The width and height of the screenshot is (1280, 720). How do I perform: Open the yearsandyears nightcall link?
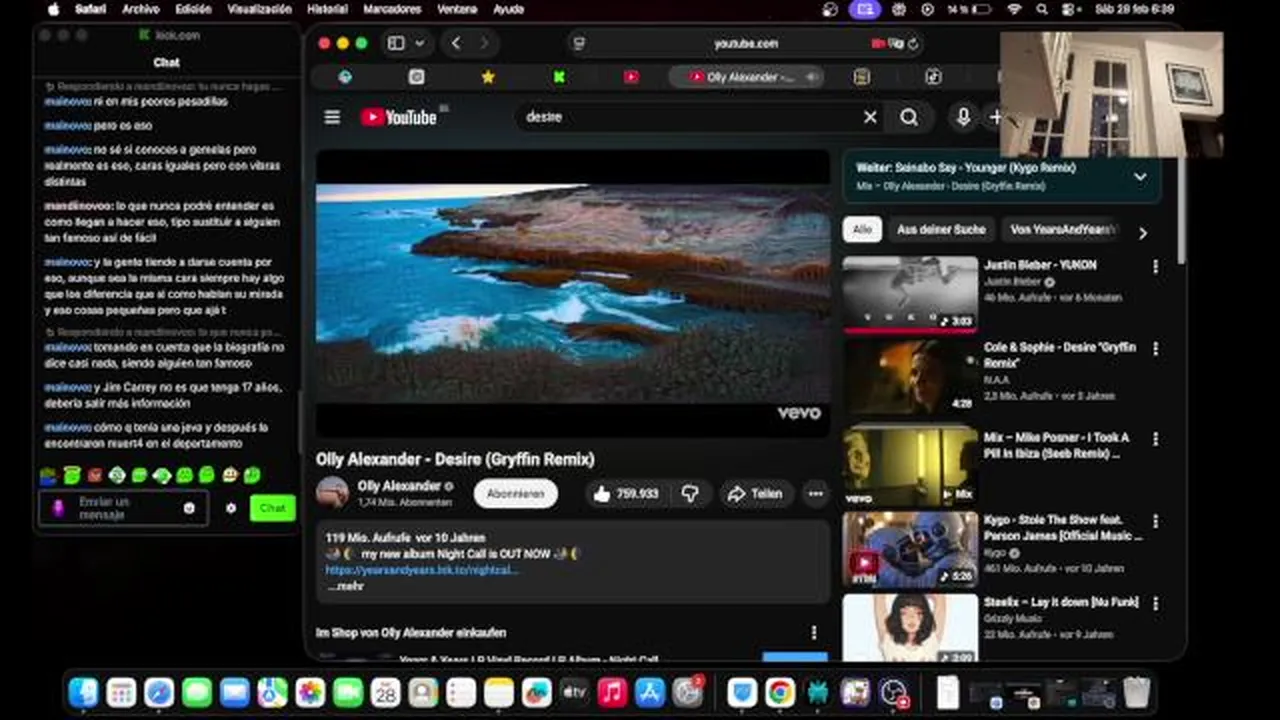(x=422, y=570)
